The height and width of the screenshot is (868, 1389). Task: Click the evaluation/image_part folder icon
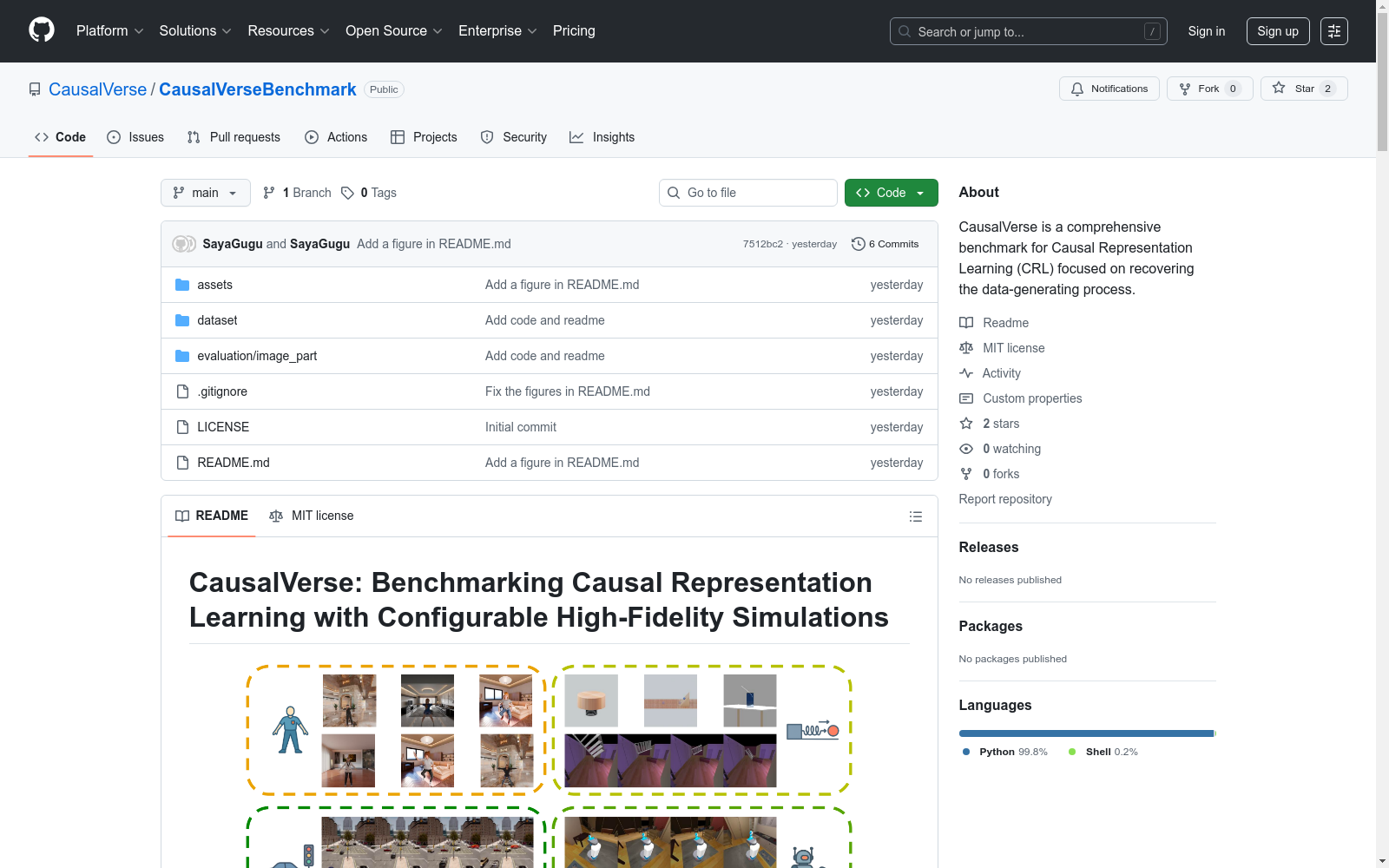pyautogui.click(x=182, y=356)
